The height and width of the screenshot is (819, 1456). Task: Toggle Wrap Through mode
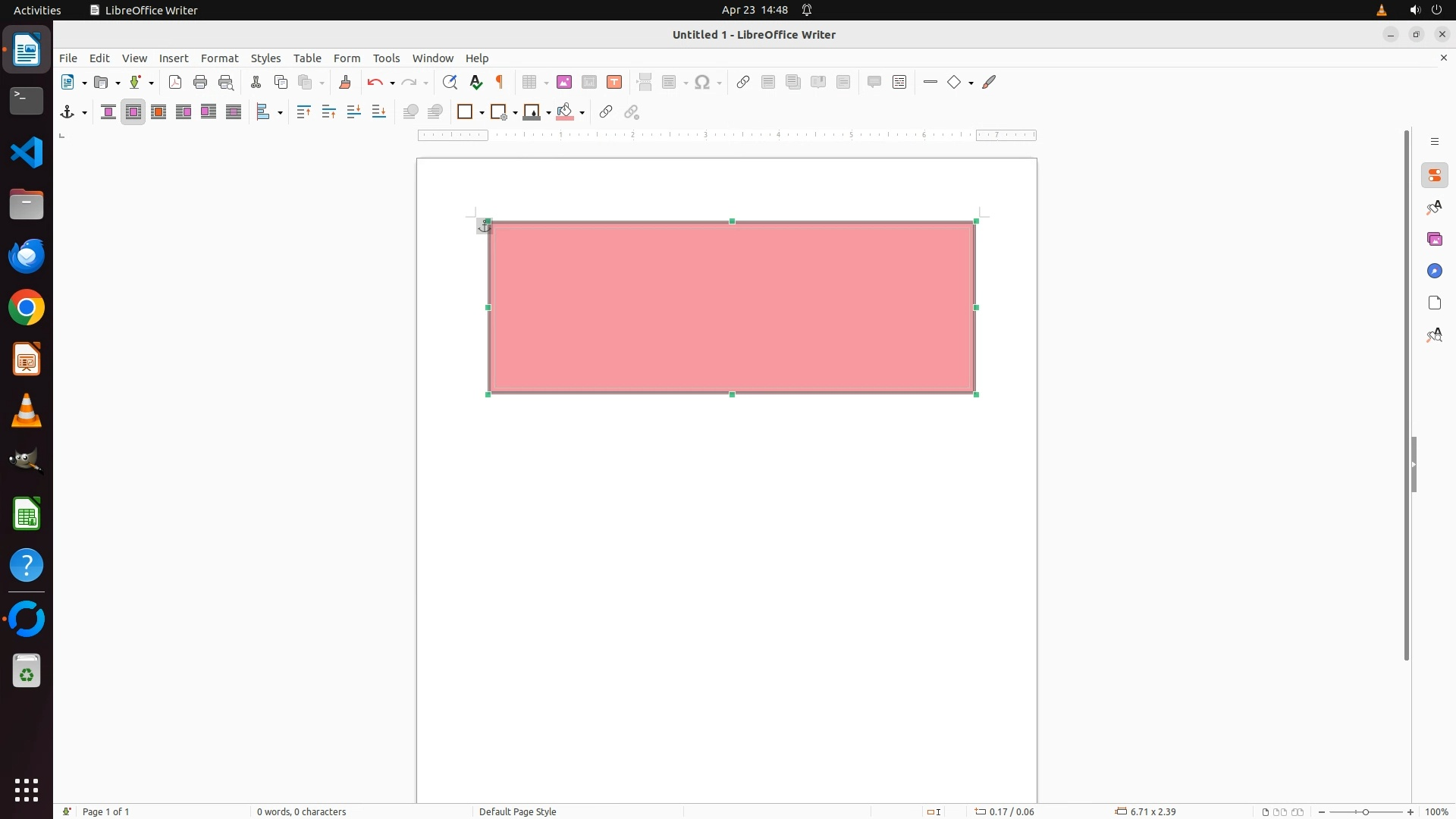234,112
